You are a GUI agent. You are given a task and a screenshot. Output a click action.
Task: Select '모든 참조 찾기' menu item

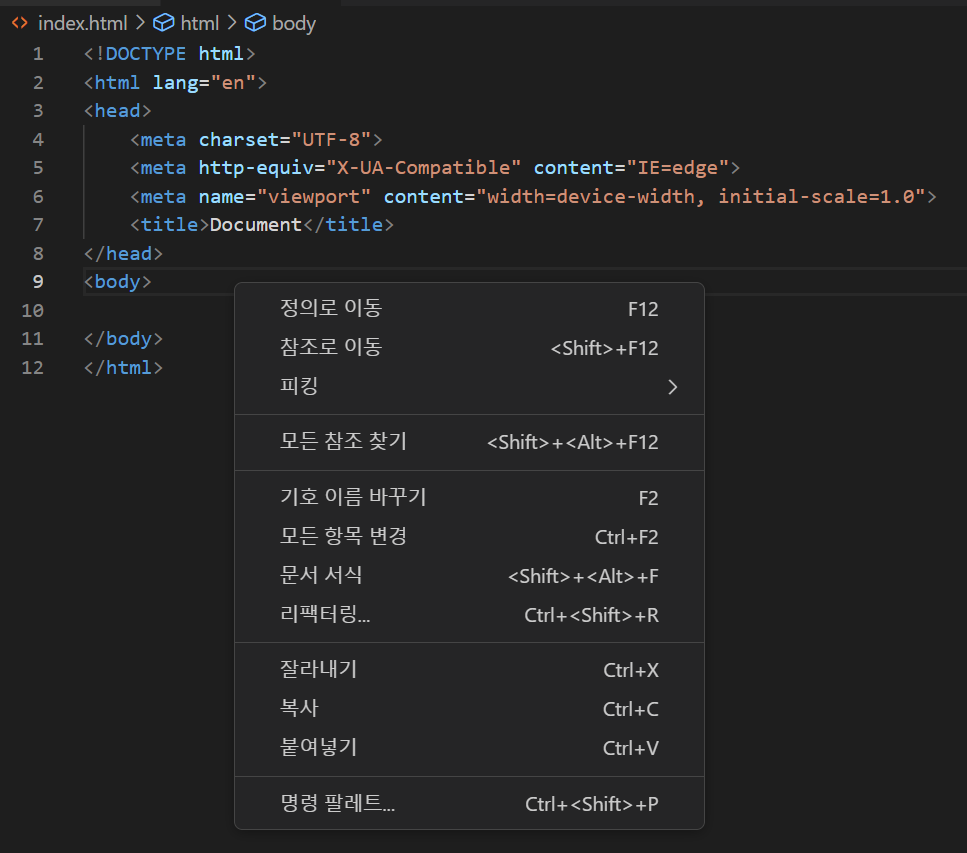(x=469, y=442)
